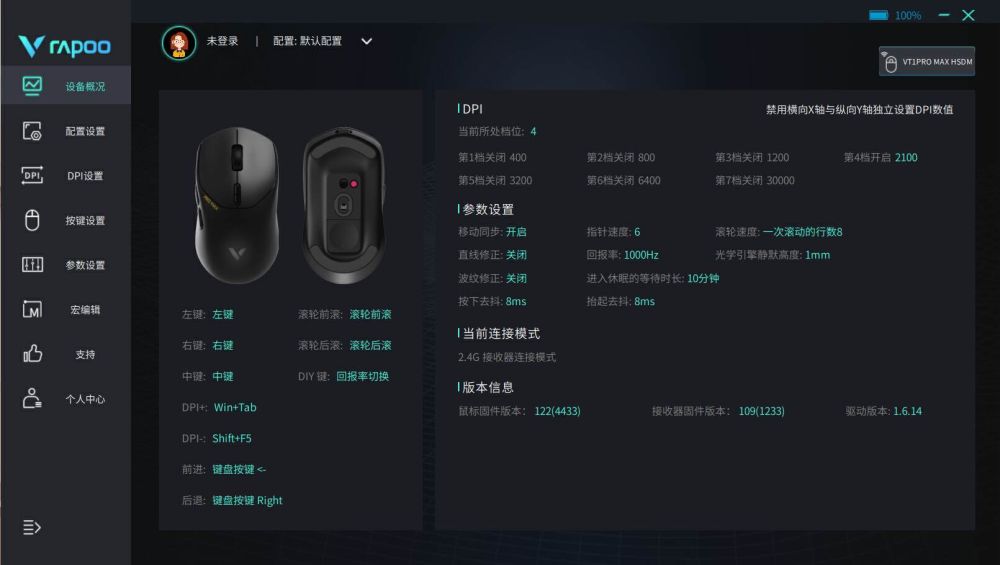Click the Rapoo logo
The image size is (1000, 565).
click(64, 46)
